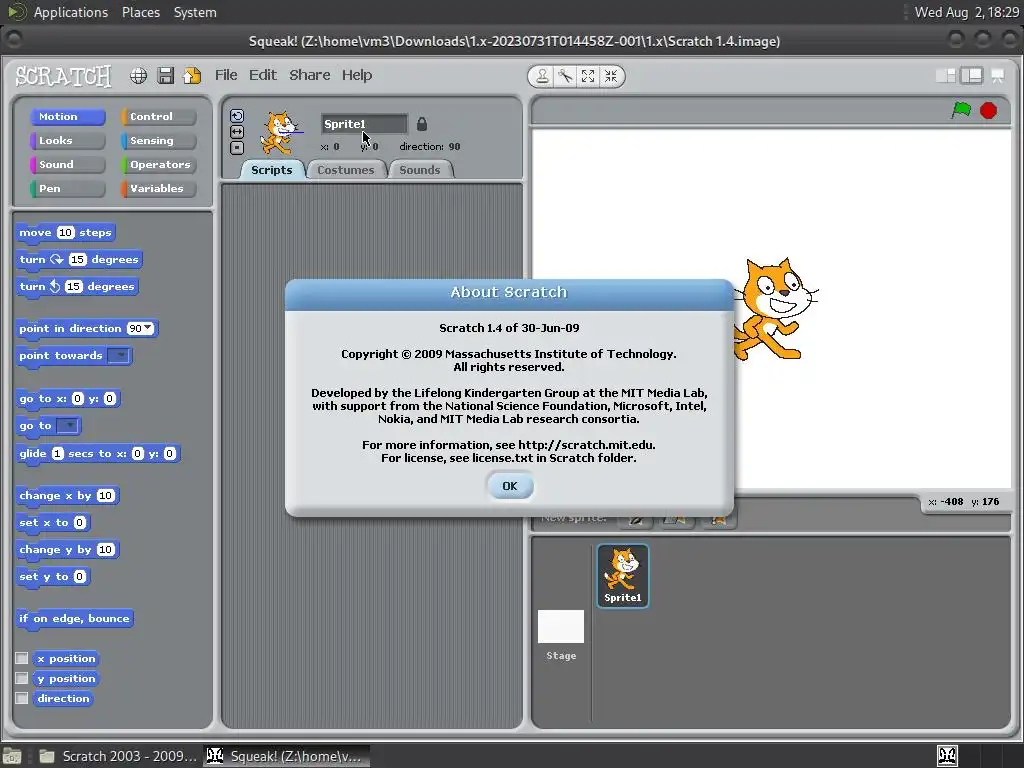
Task: Select the Sound block category
Action: click(67, 165)
